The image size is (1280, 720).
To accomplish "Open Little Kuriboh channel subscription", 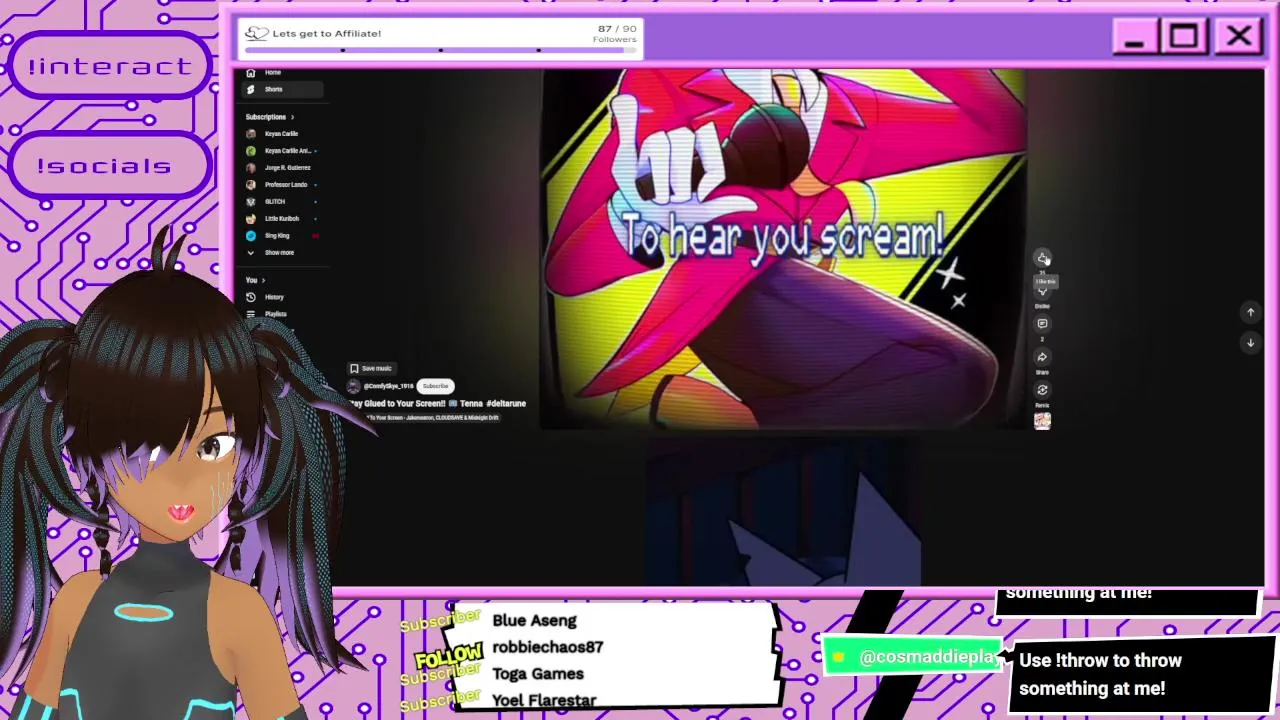I will pos(283,219).
